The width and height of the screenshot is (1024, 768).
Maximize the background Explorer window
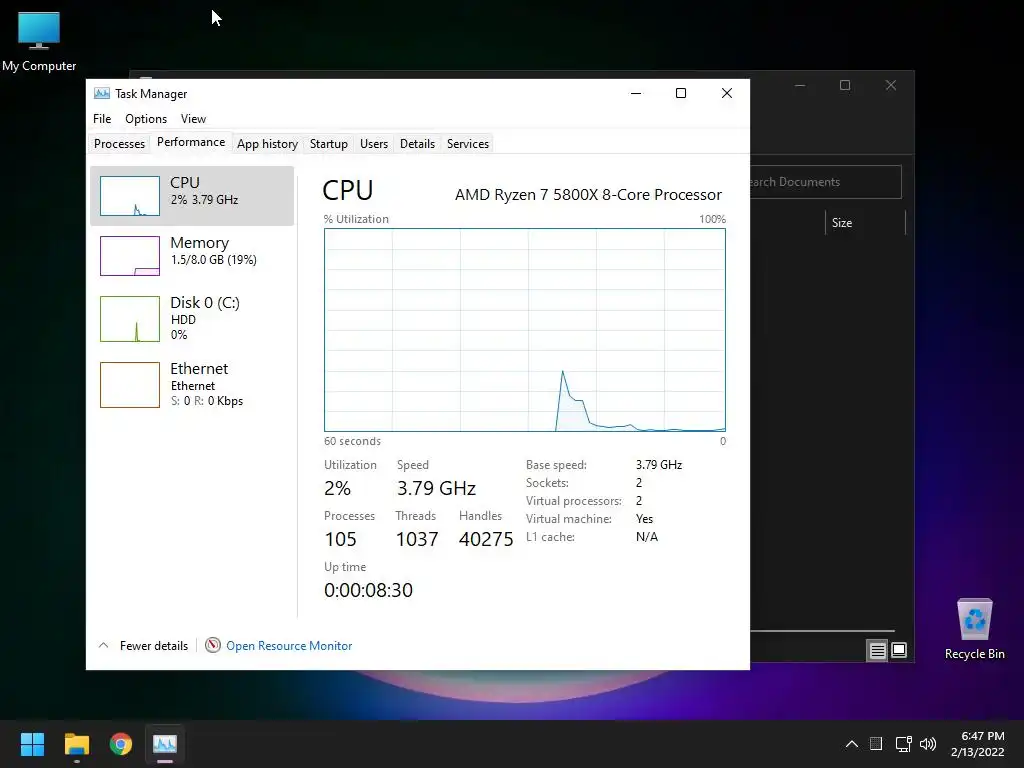845,86
